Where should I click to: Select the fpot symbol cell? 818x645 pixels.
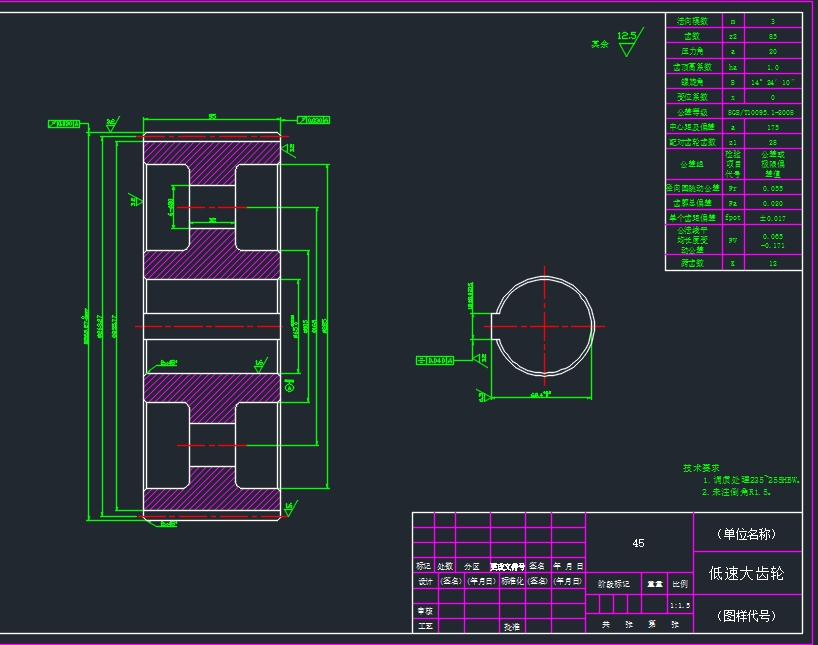click(x=733, y=218)
